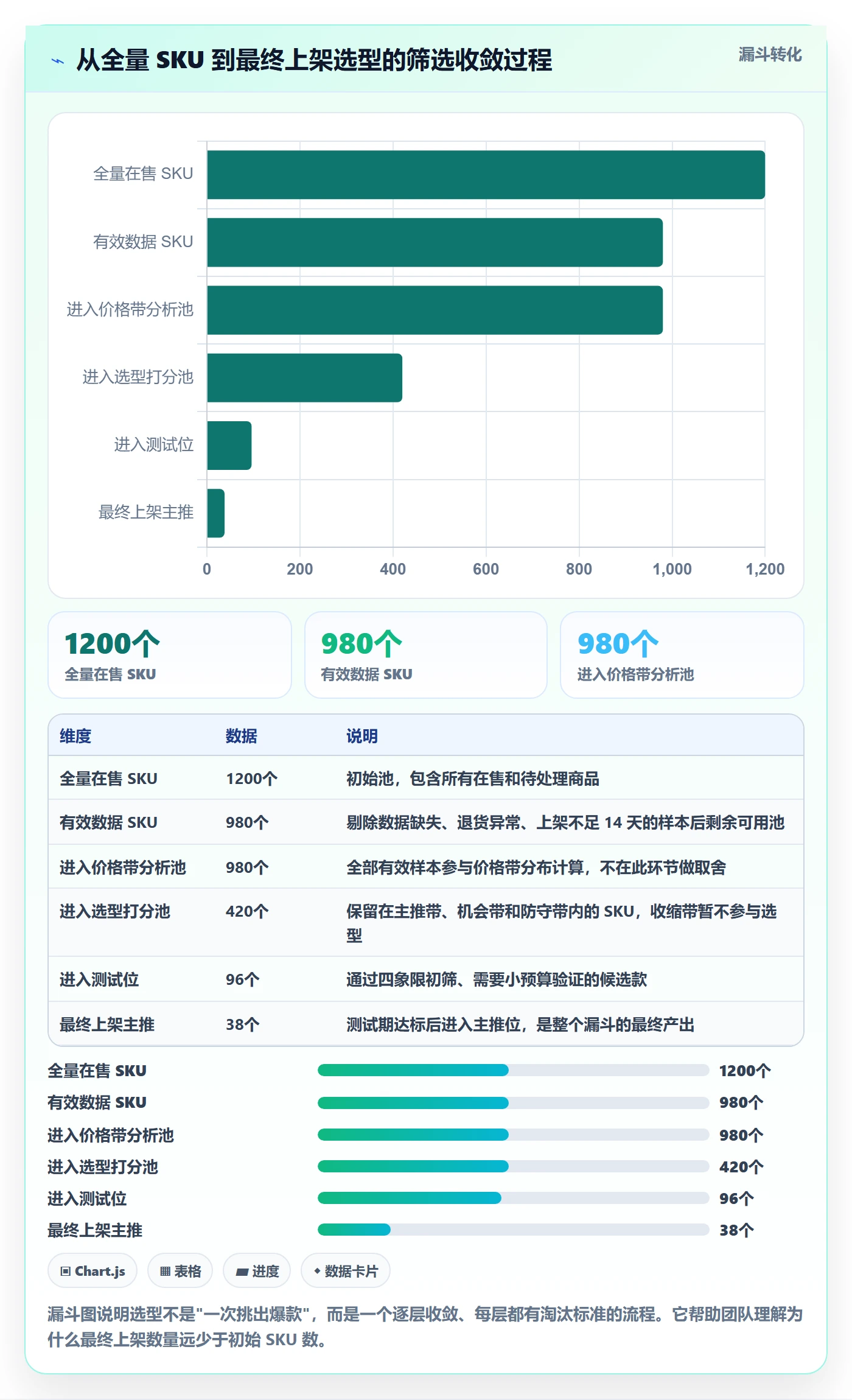Click the description starting with 剔除数据缺失
The width and height of the screenshot is (852, 1400).
point(565,822)
